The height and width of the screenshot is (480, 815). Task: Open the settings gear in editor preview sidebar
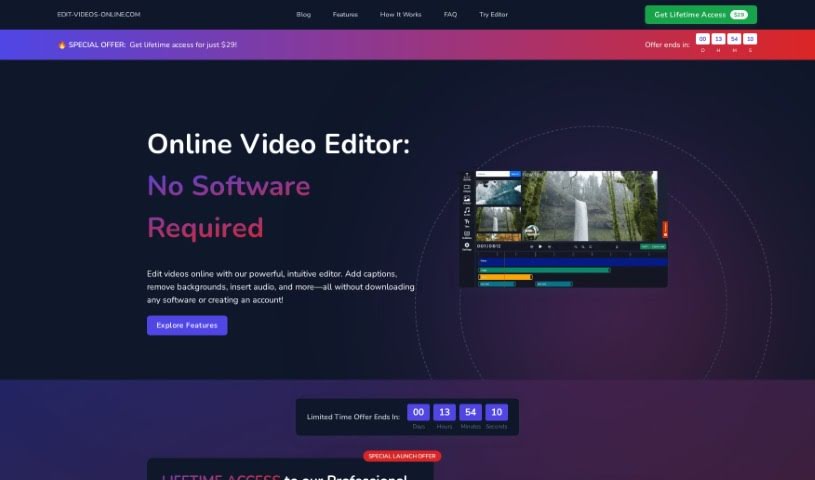[x=467, y=246]
